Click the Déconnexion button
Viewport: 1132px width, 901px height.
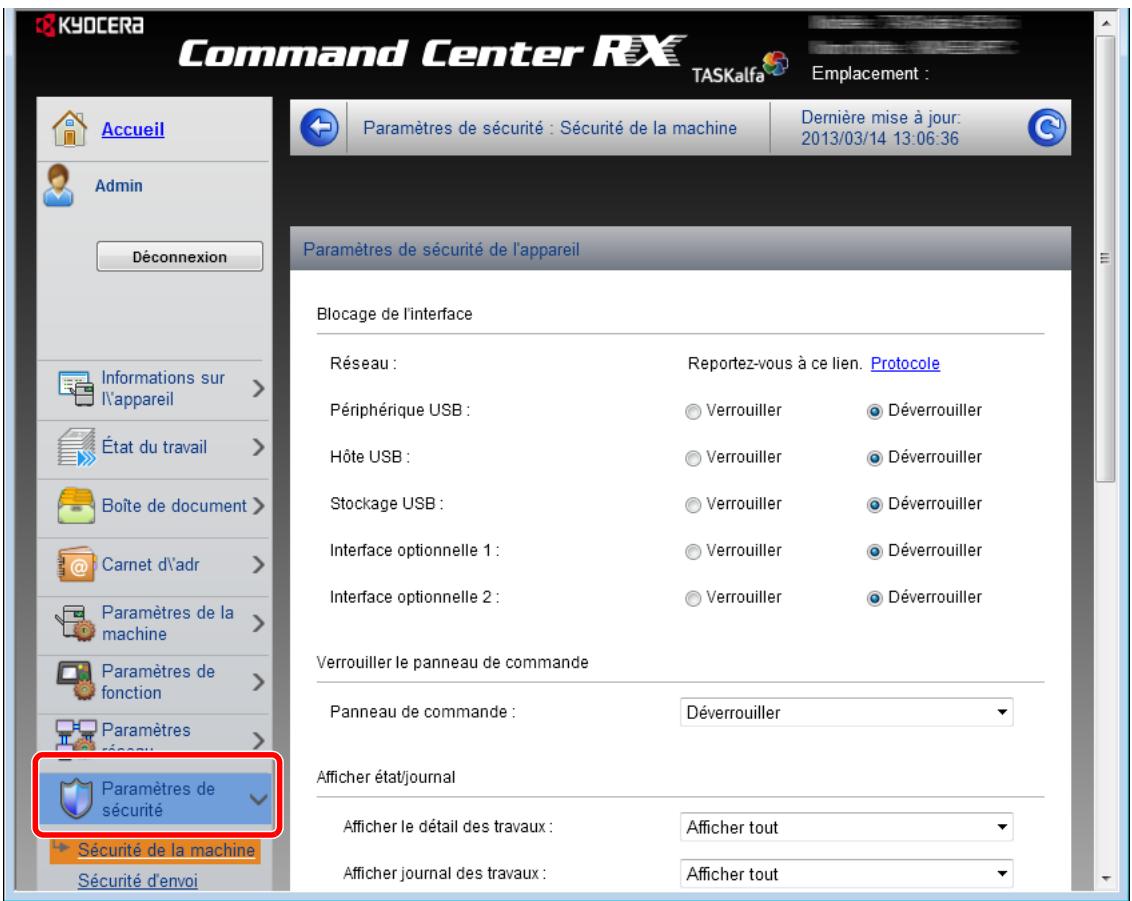(178, 257)
